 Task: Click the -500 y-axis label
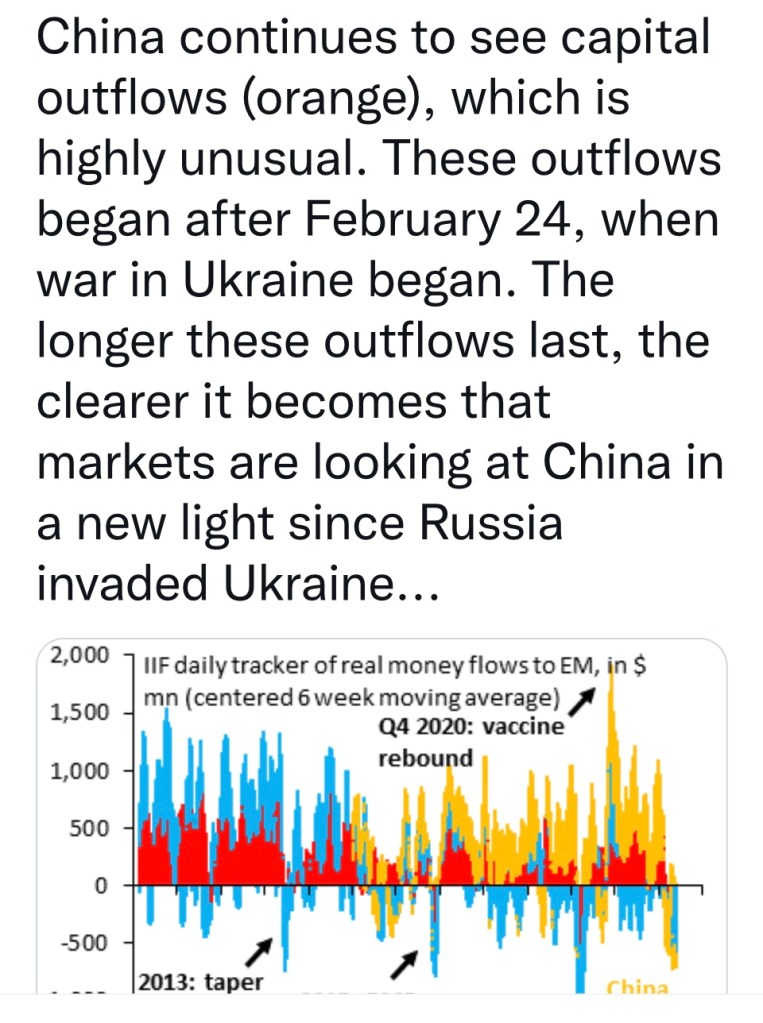click(x=82, y=943)
